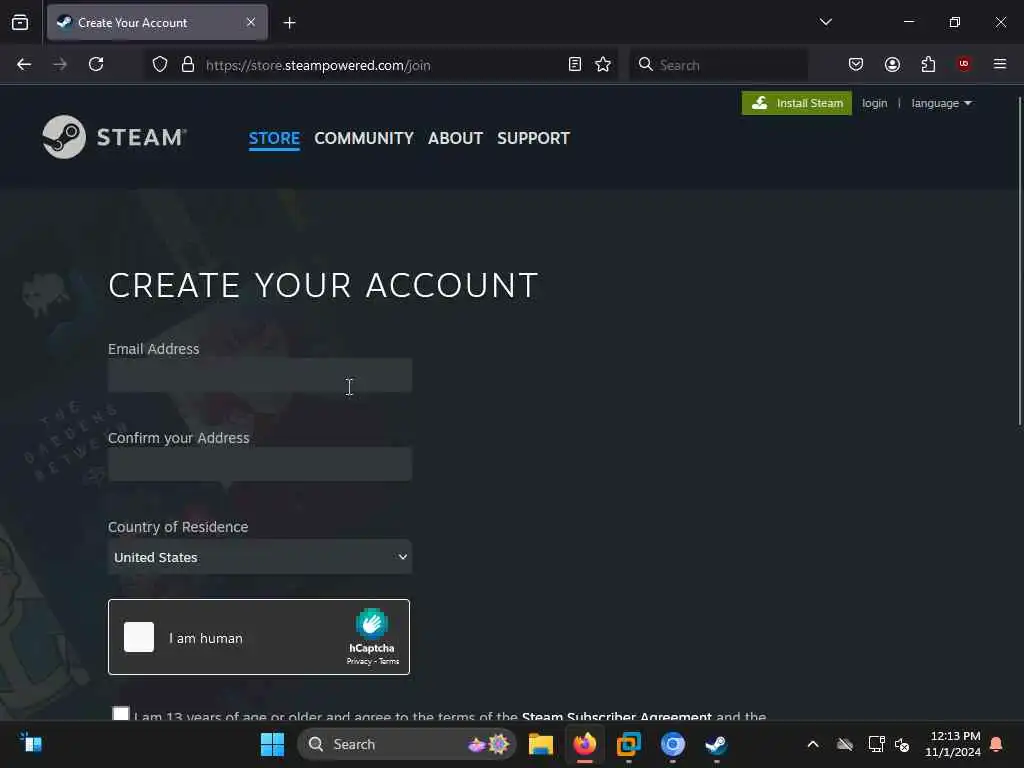
Task: Show site security padlock info
Action: pos(188,65)
